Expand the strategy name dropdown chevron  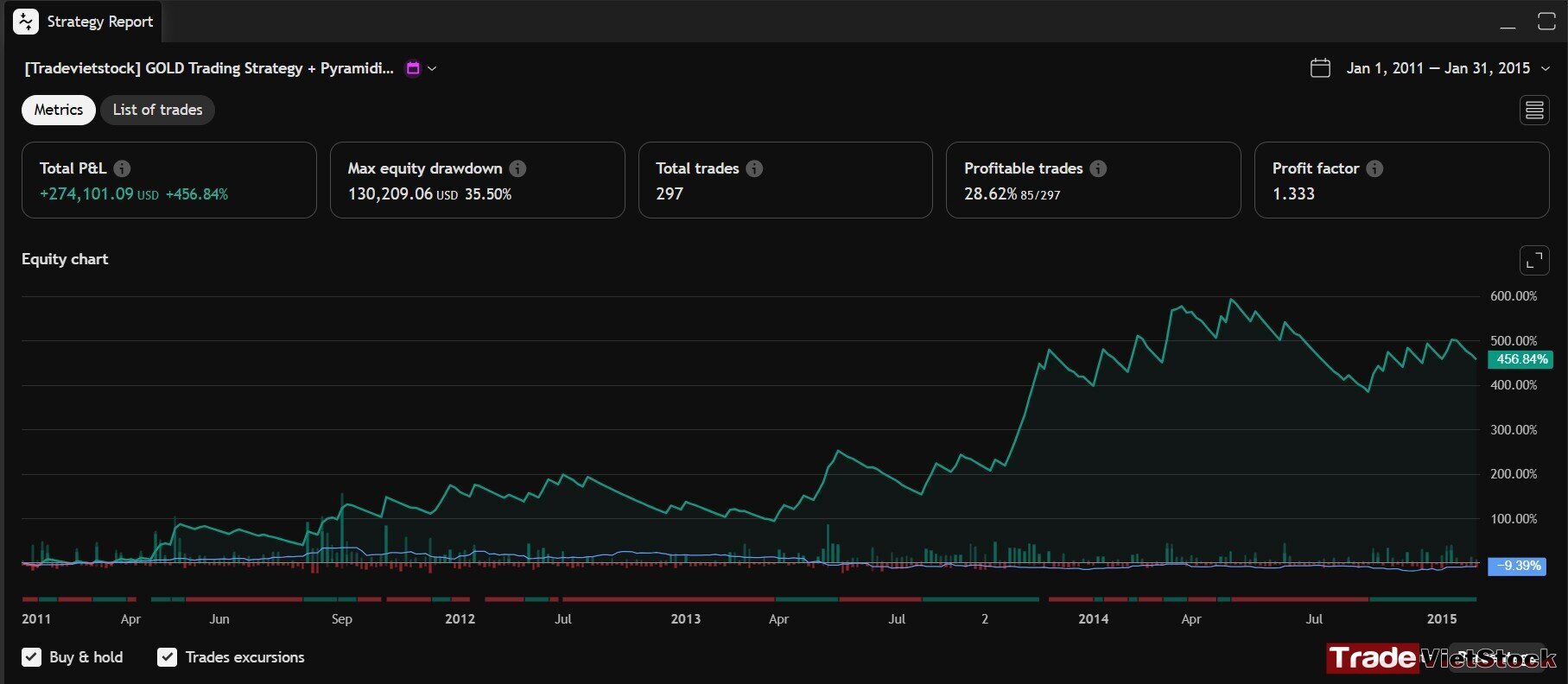[432, 68]
